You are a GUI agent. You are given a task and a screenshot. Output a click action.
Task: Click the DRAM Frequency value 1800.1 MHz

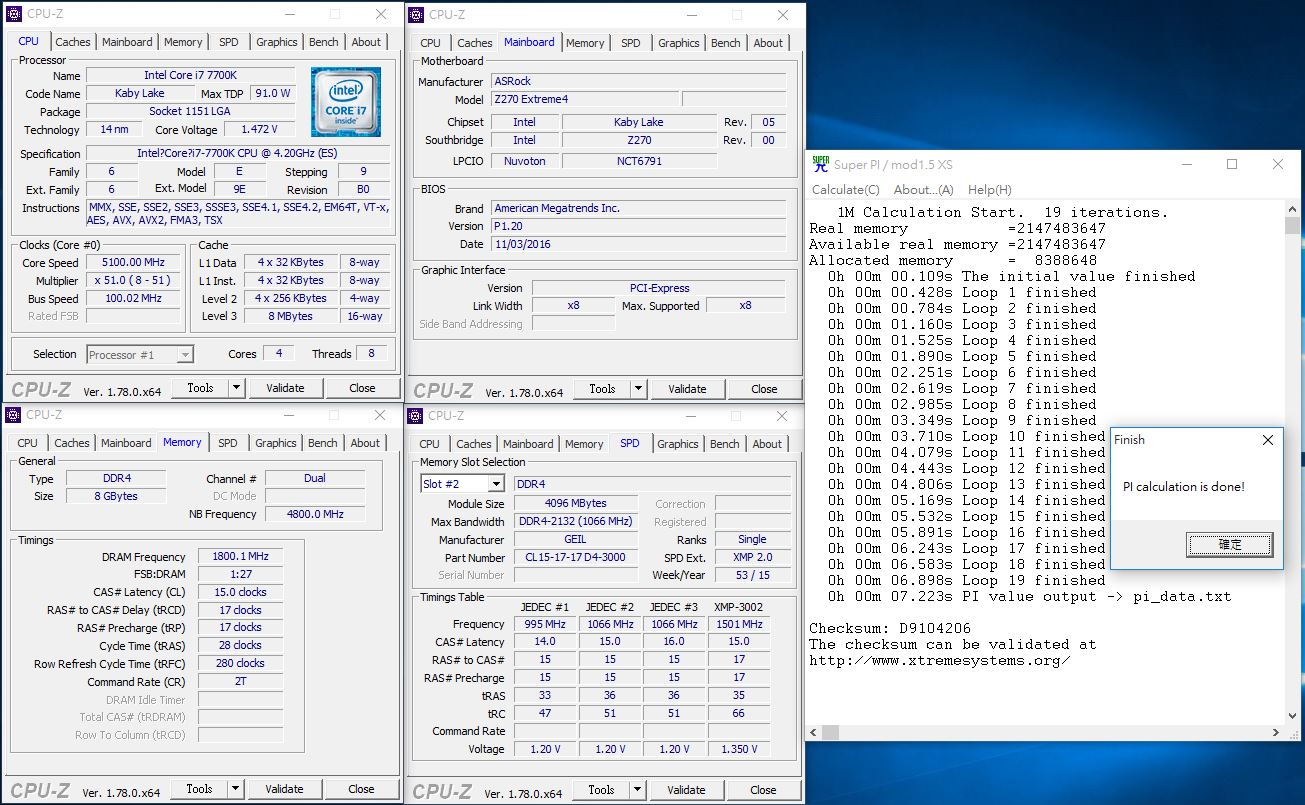(240, 557)
